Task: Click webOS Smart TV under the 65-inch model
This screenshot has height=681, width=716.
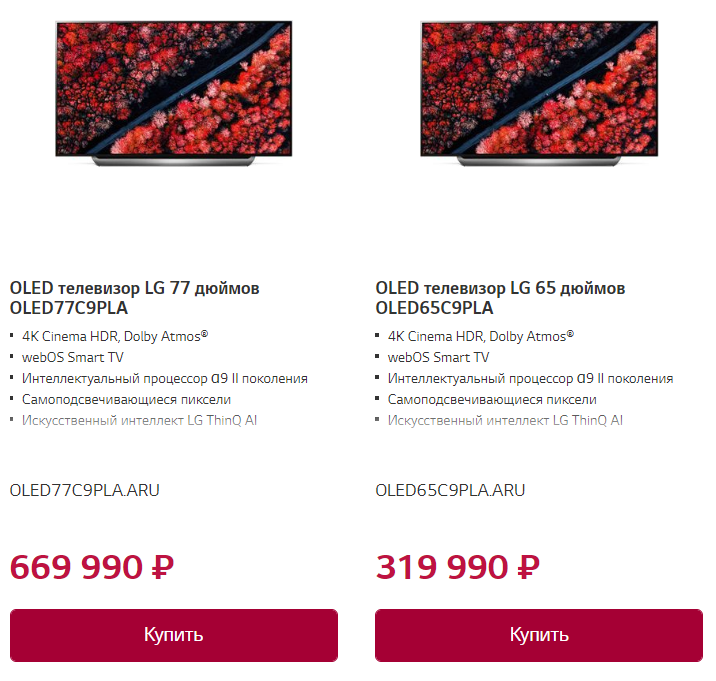Action: point(439,357)
